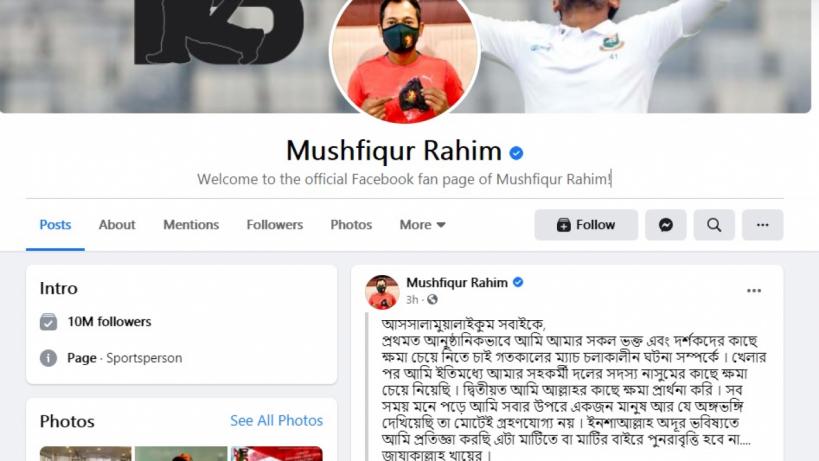Click the search magnifier icon on the page
Screen dimensions: 819x461
(714, 225)
